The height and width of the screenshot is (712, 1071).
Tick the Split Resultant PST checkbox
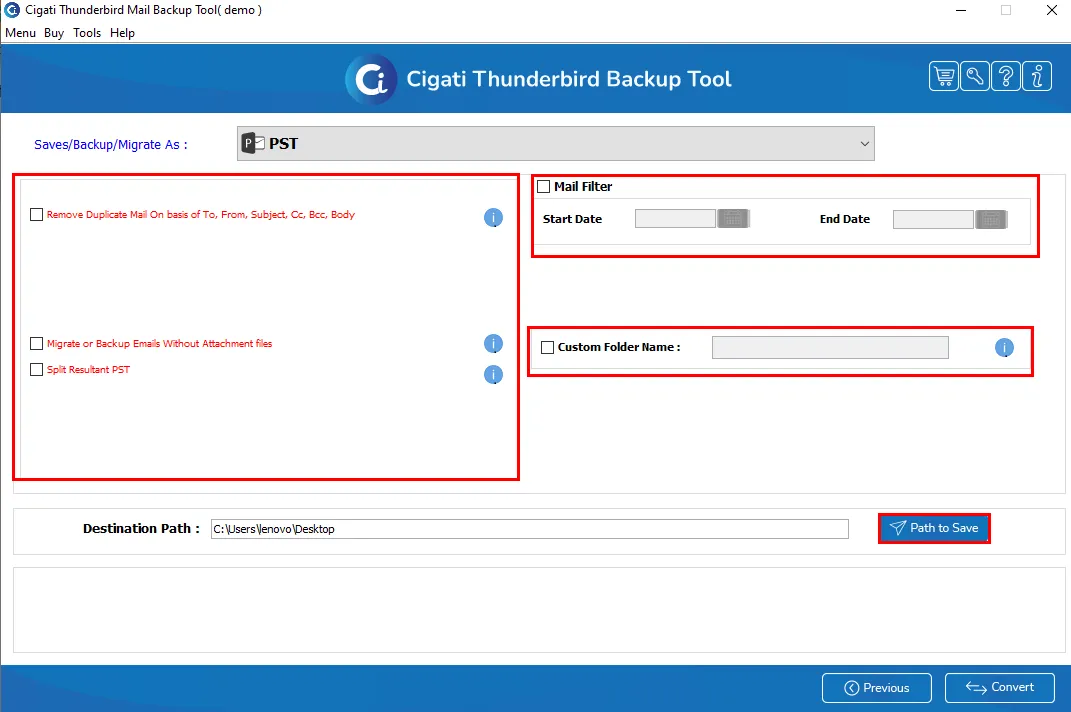37,369
